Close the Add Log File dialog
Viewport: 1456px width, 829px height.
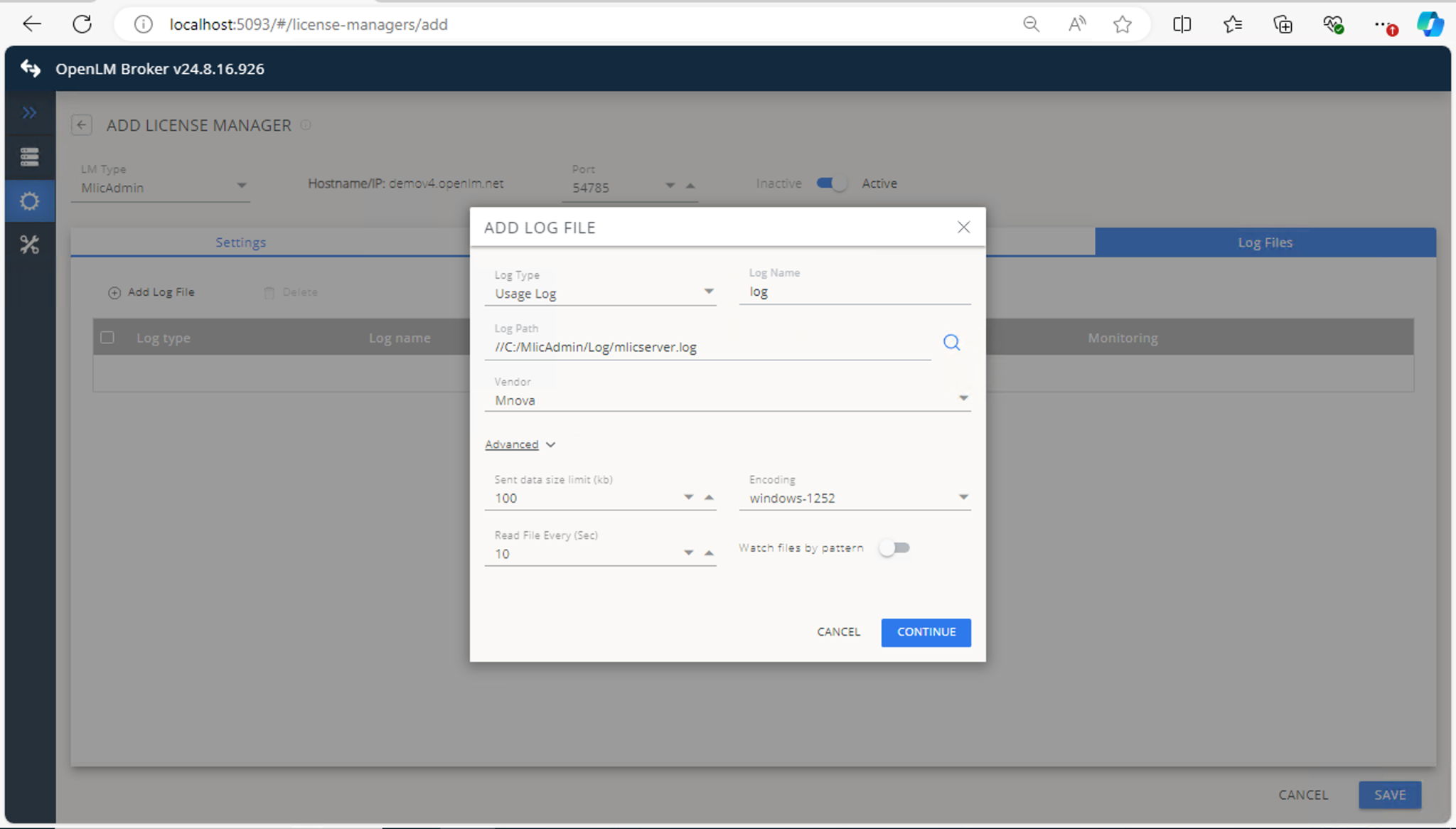[x=963, y=228]
